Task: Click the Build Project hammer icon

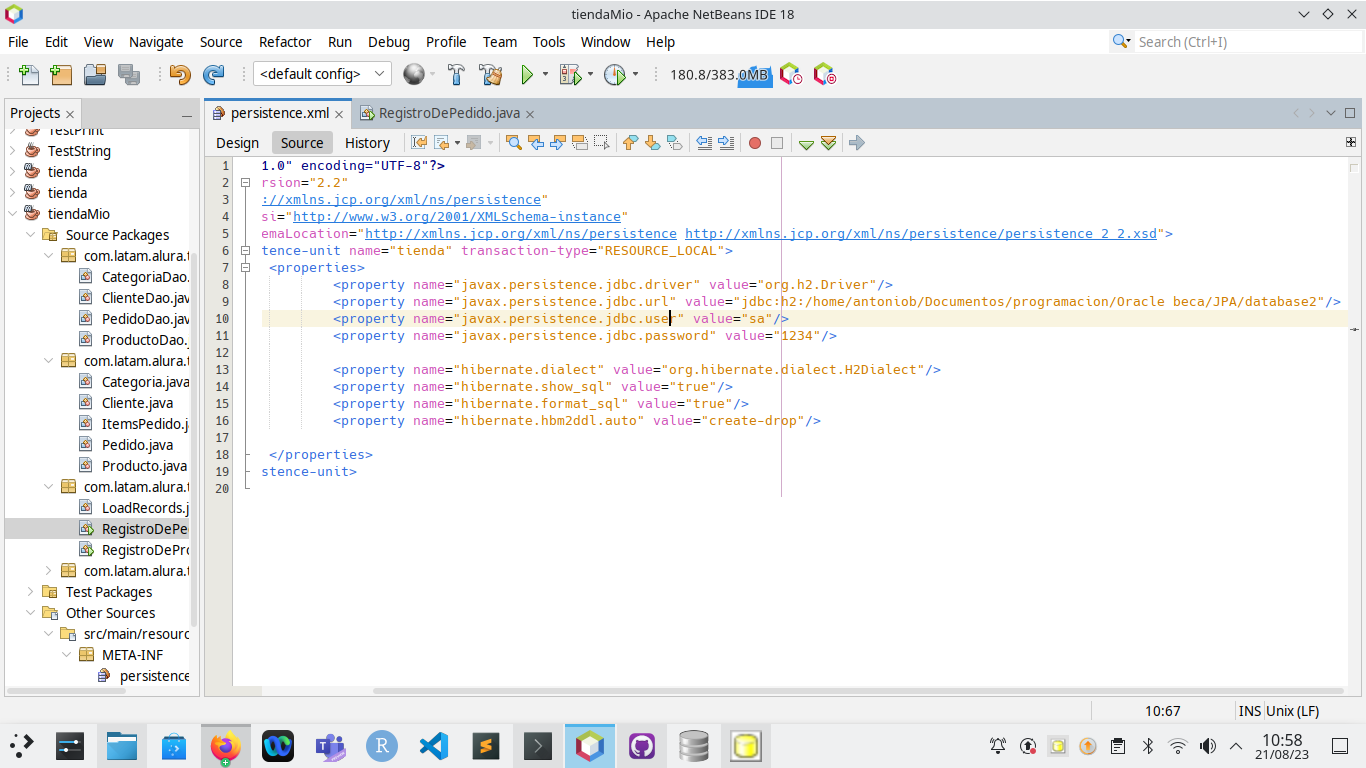Action: (456, 74)
